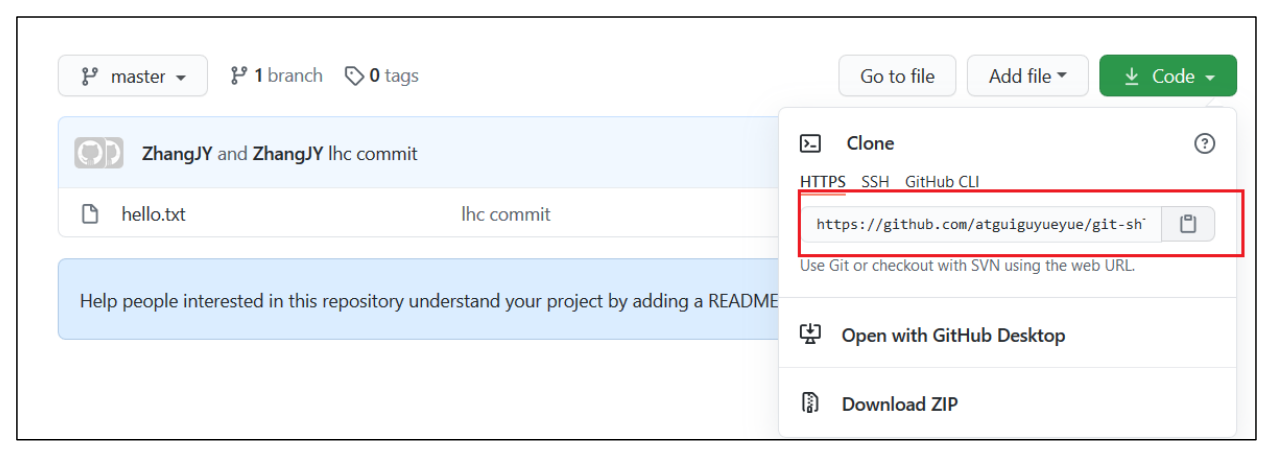1277x451 pixels.
Task: Click the help question mark icon
Action: click(1205, 144)
